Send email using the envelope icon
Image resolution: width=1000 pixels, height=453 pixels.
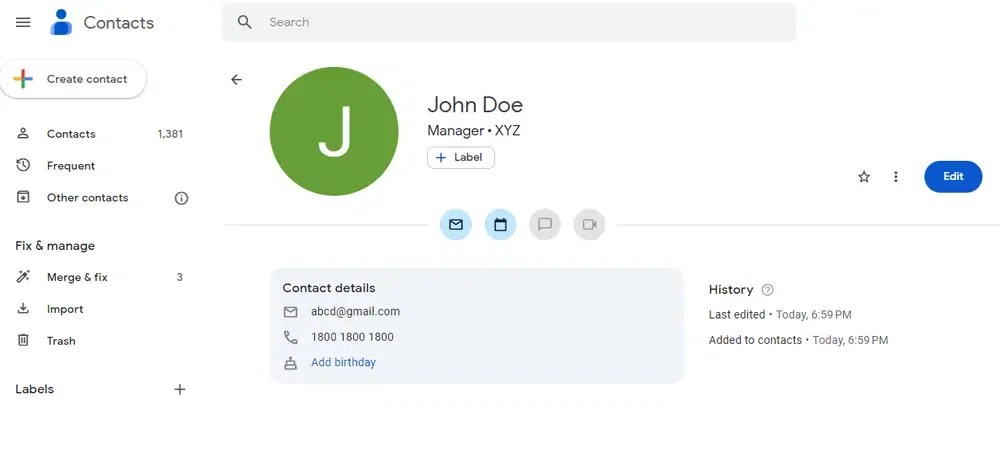(456, 225)
